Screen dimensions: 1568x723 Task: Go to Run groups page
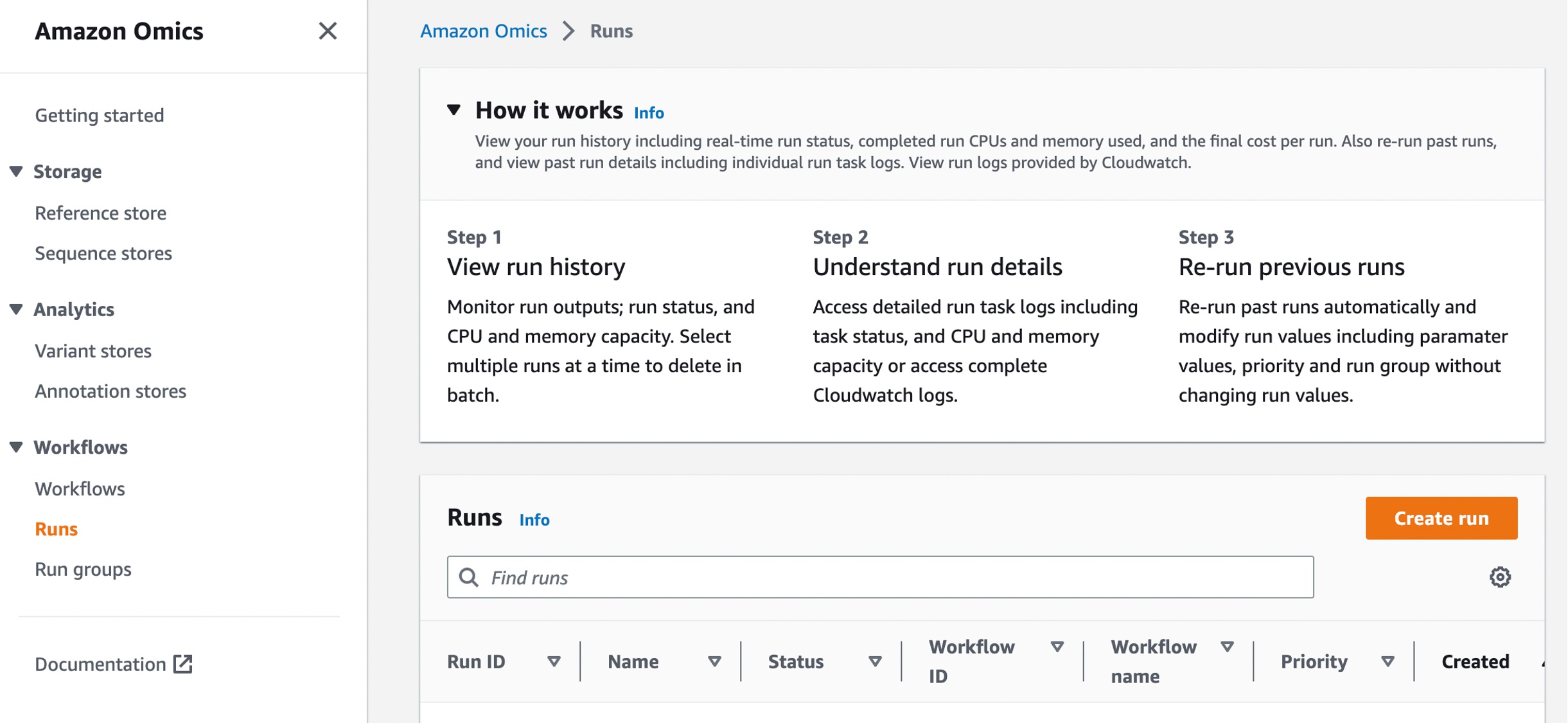click(83, 569)
